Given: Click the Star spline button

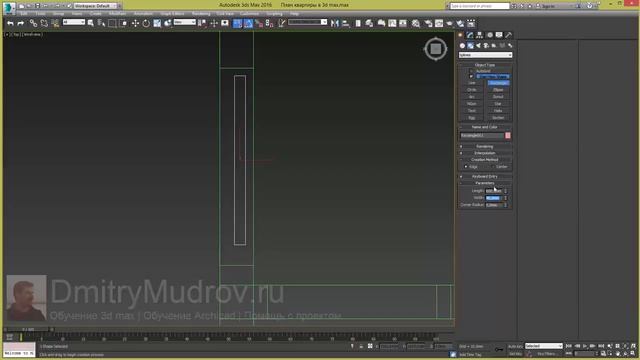Looking at the screenshot, I should 498,104.
